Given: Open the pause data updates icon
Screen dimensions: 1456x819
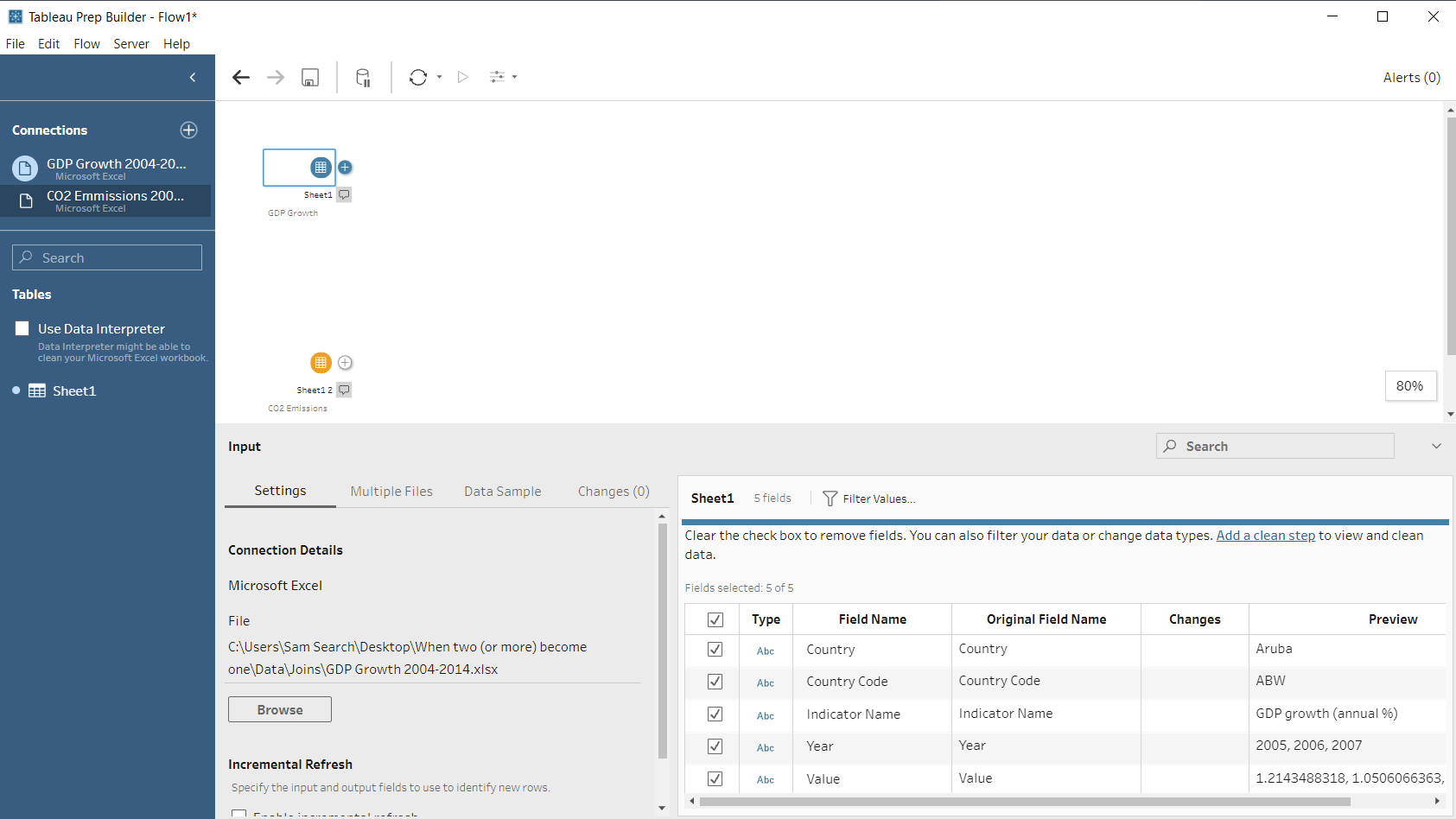Looking at the screenshot, I should pyautogui.click(x=363, y=77).
